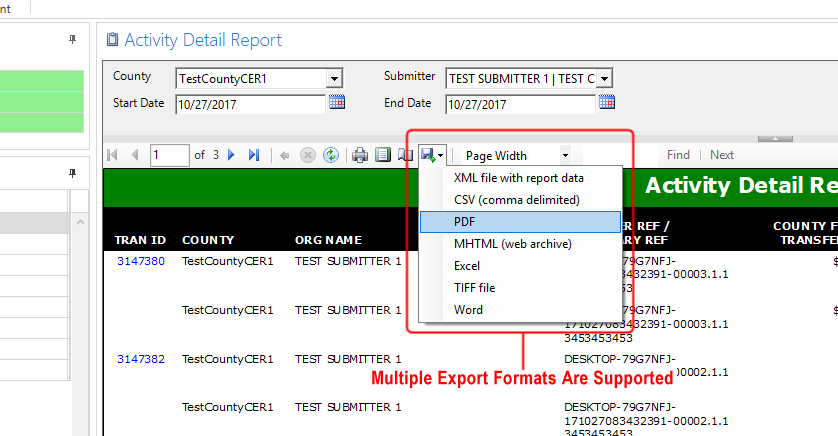Toggle print layout view icon
The width and height of the screenshot is (838, 436).
click(382, 155)
